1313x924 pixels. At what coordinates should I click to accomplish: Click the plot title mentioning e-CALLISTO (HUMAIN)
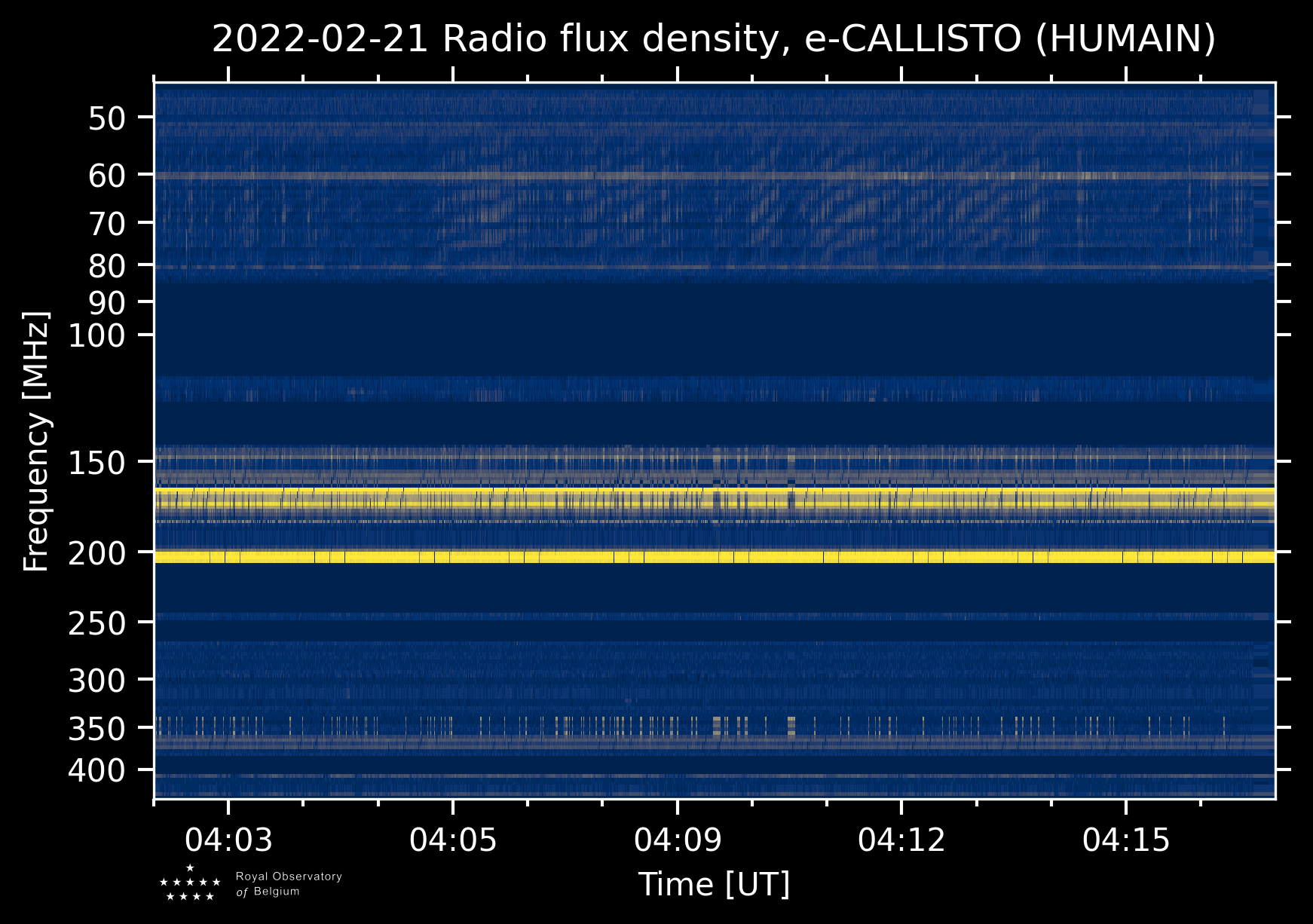coord(713,39)
